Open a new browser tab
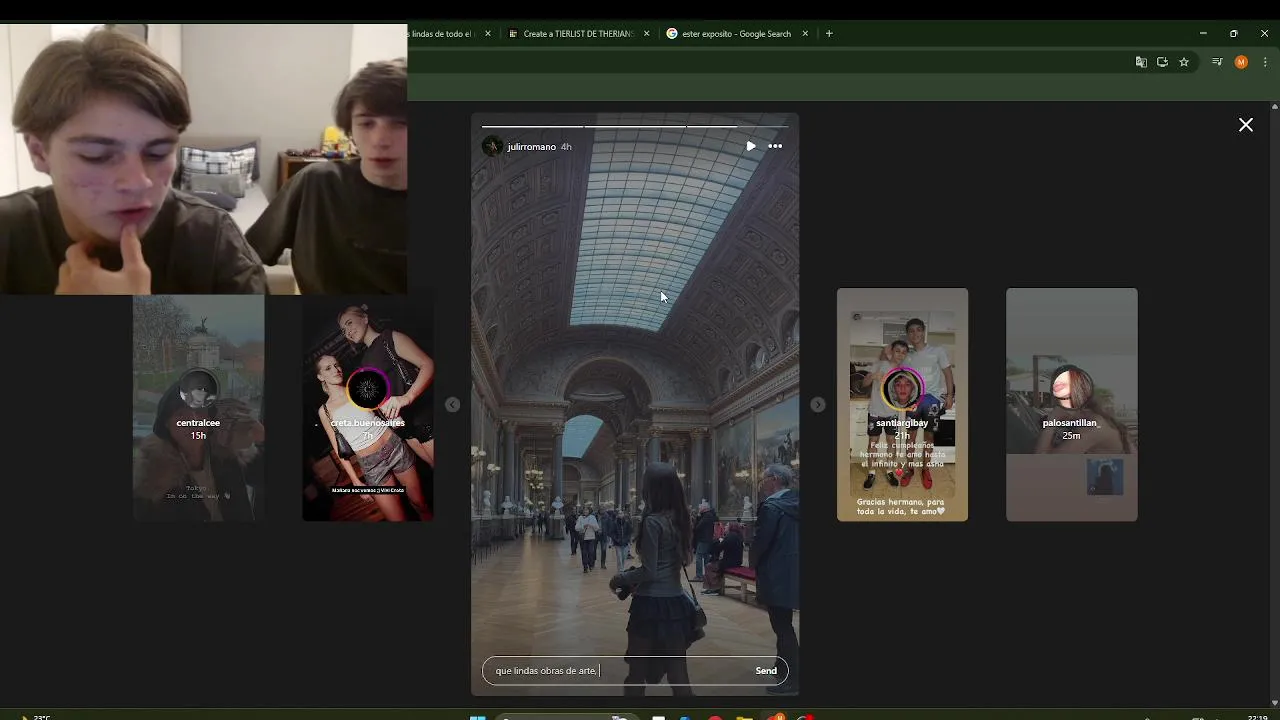1280x720 pixels. coord(829,33)
